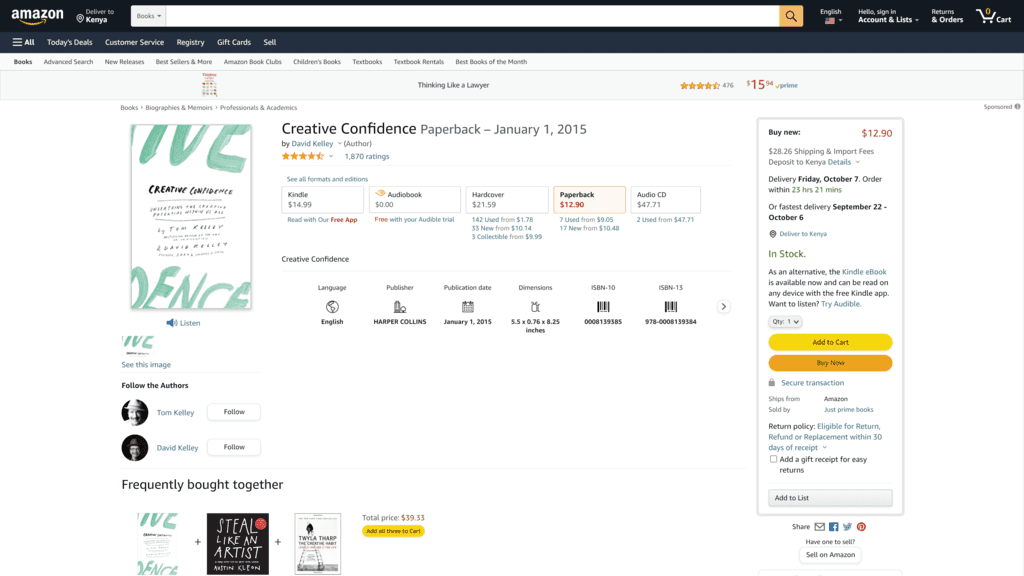Image resolution: width=1024 pixels, height=576 pixels.
Task: Open Today's Deals in the nav bar
Action: (x=70, y=42)
